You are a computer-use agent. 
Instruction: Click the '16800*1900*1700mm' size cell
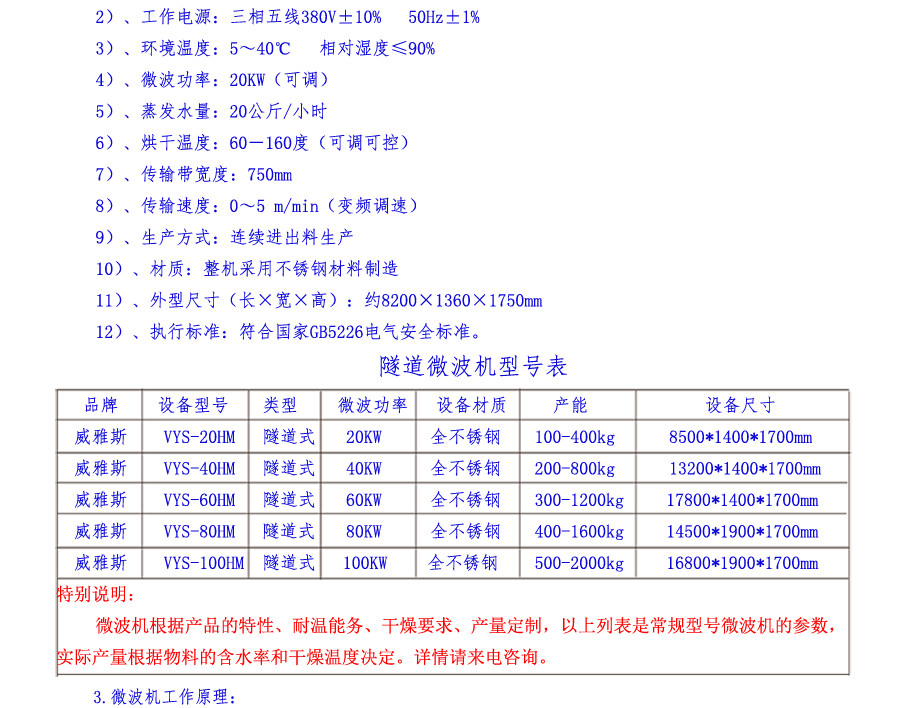(742, 563)
